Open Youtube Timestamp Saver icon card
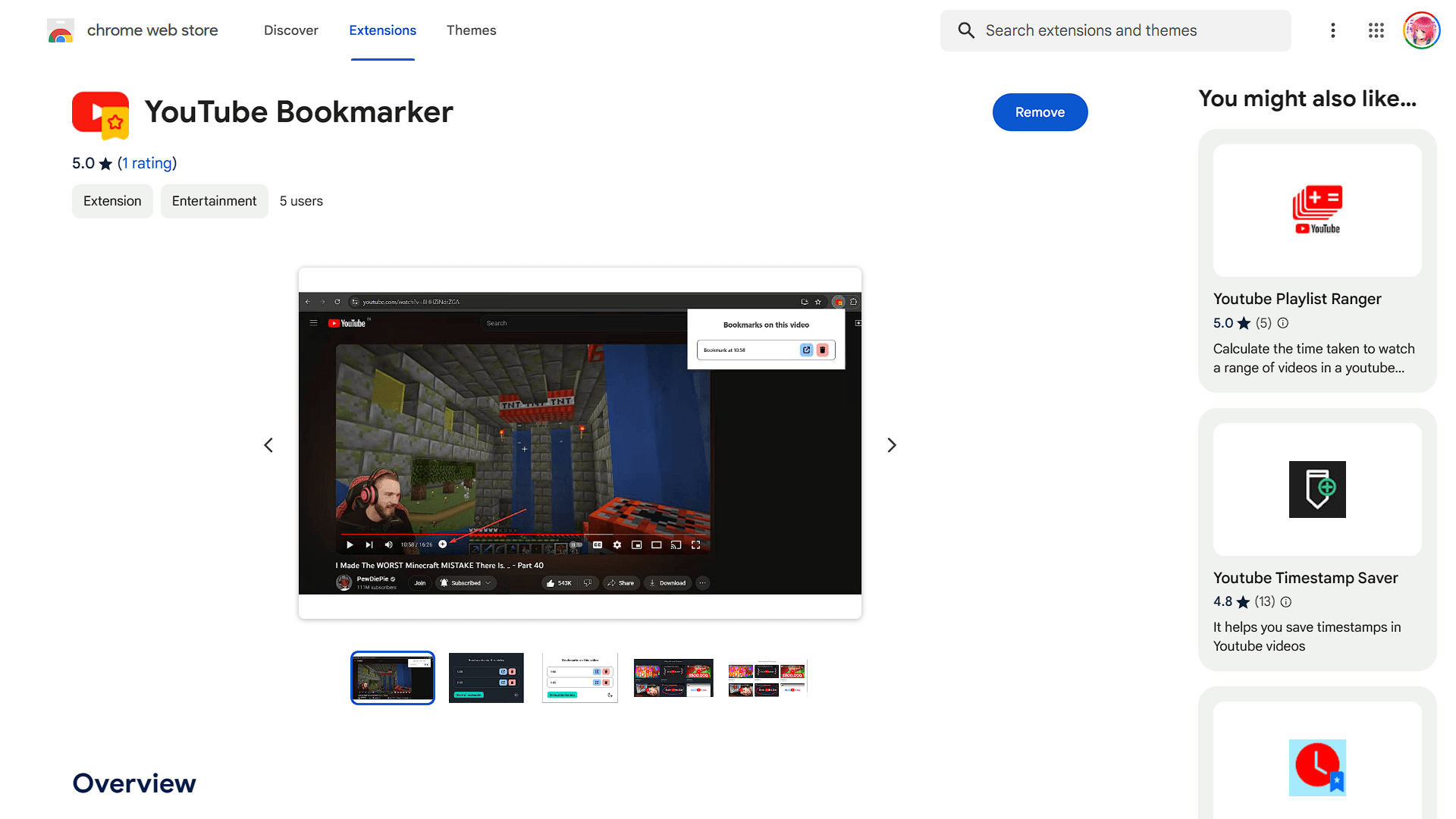This screenshot has height=819, width=1456. point(1317,489)
